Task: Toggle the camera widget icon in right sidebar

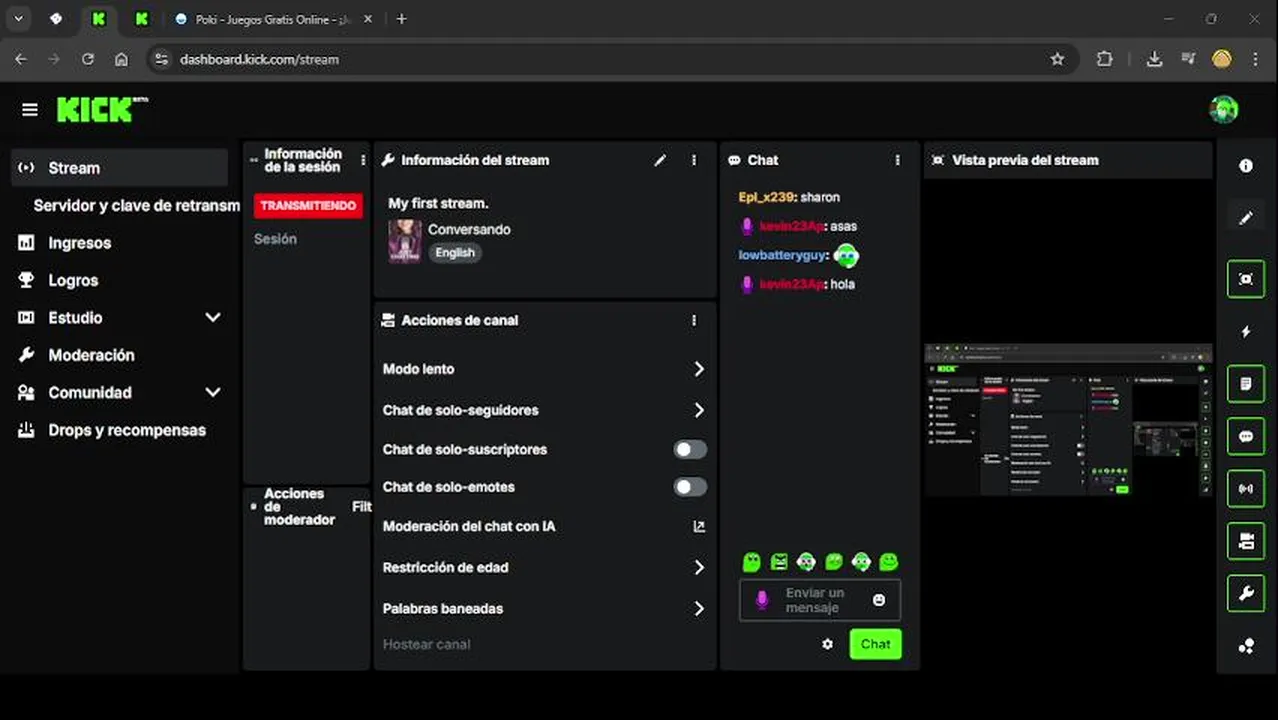Action: click(x=1246, y=541)
